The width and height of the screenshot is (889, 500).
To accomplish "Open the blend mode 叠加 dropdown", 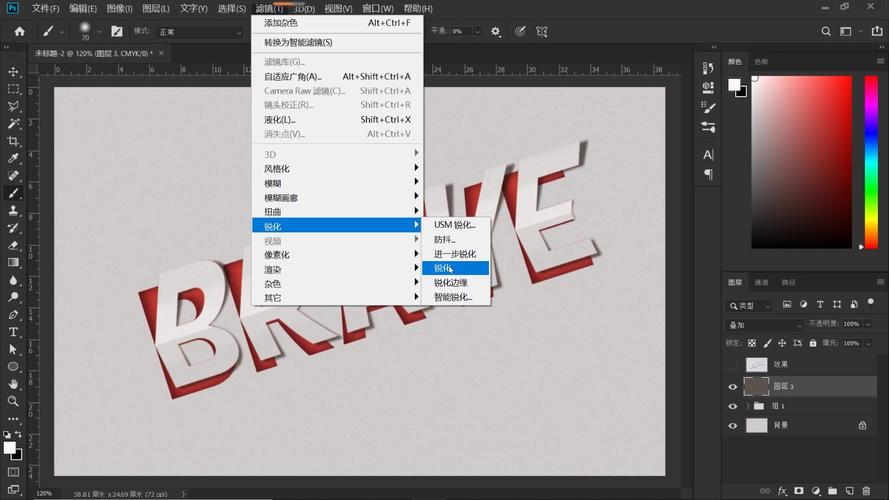I will (x=764, y=325).
